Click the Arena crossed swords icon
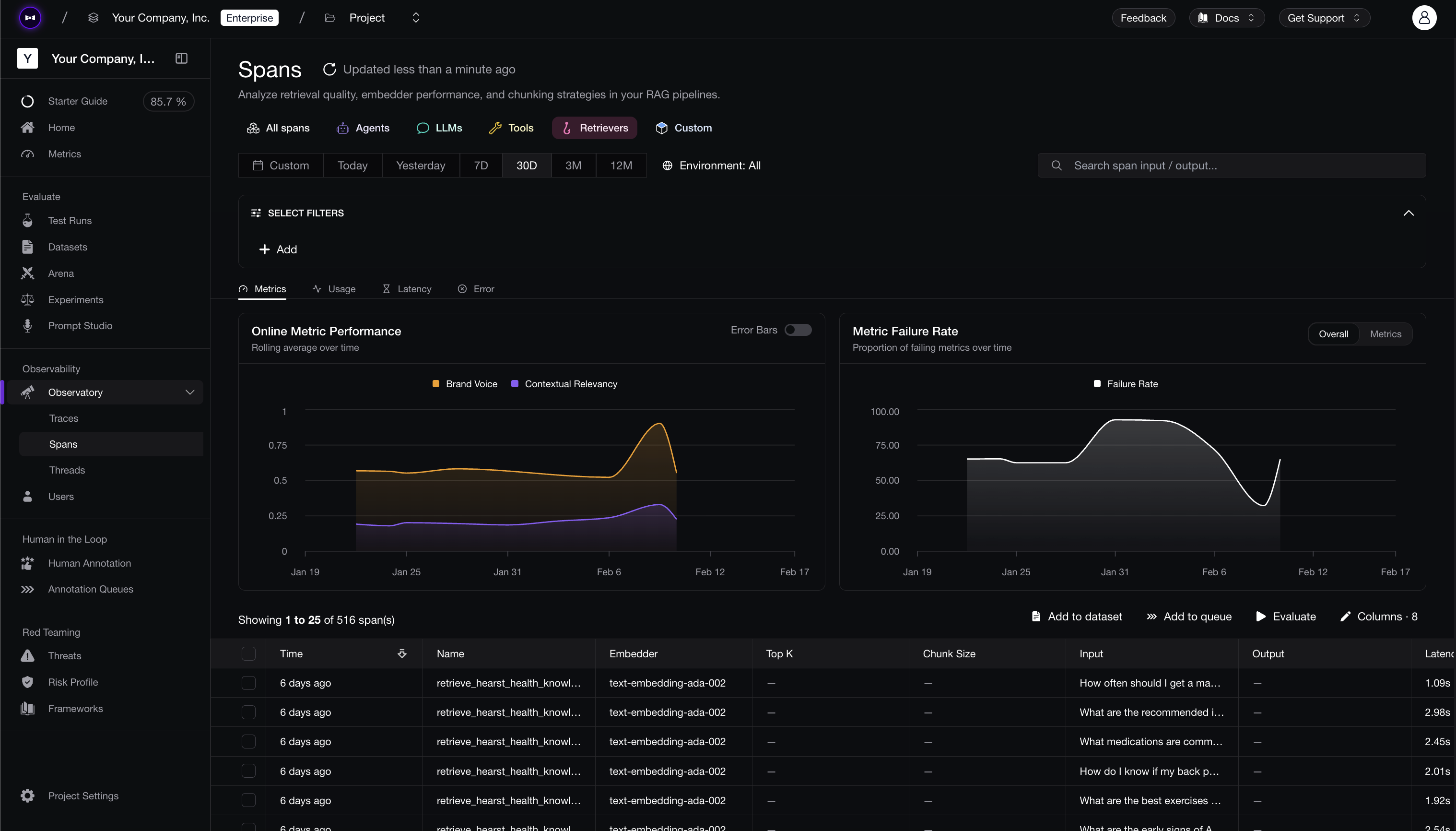 point(27,273)
